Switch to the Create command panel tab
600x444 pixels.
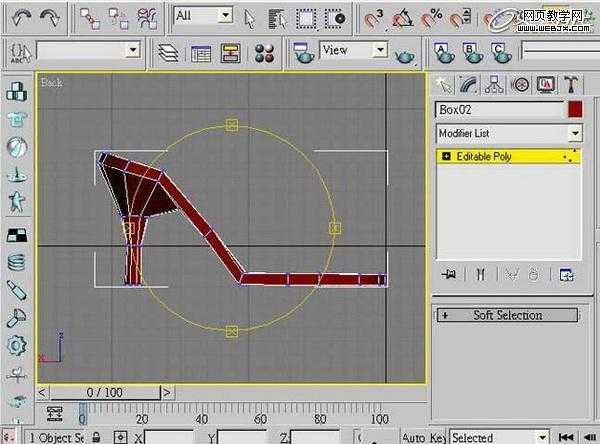443,85
